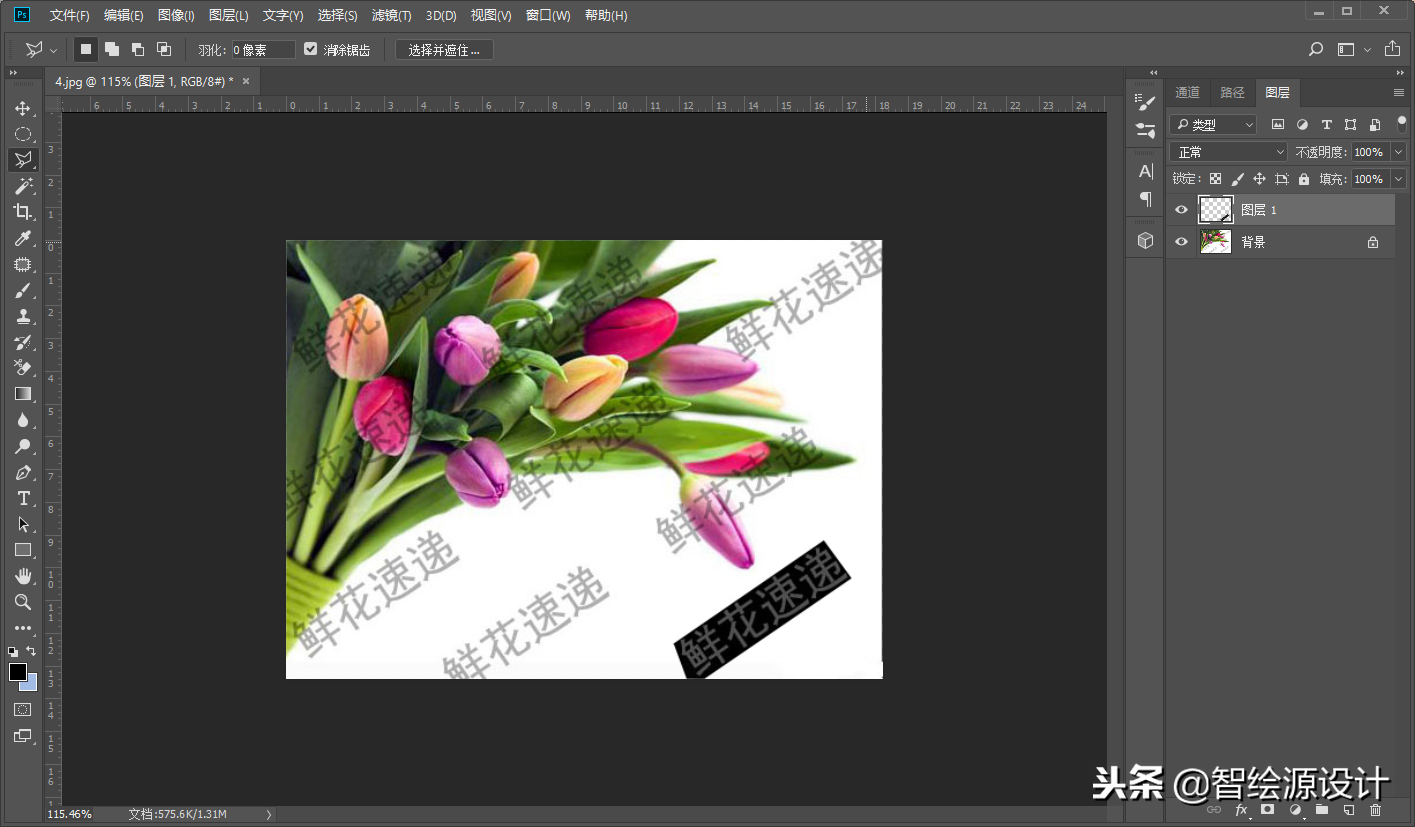Select the Crop tool
The width and height of the screenshot is (1415, 827).
[x=22, y=212]
